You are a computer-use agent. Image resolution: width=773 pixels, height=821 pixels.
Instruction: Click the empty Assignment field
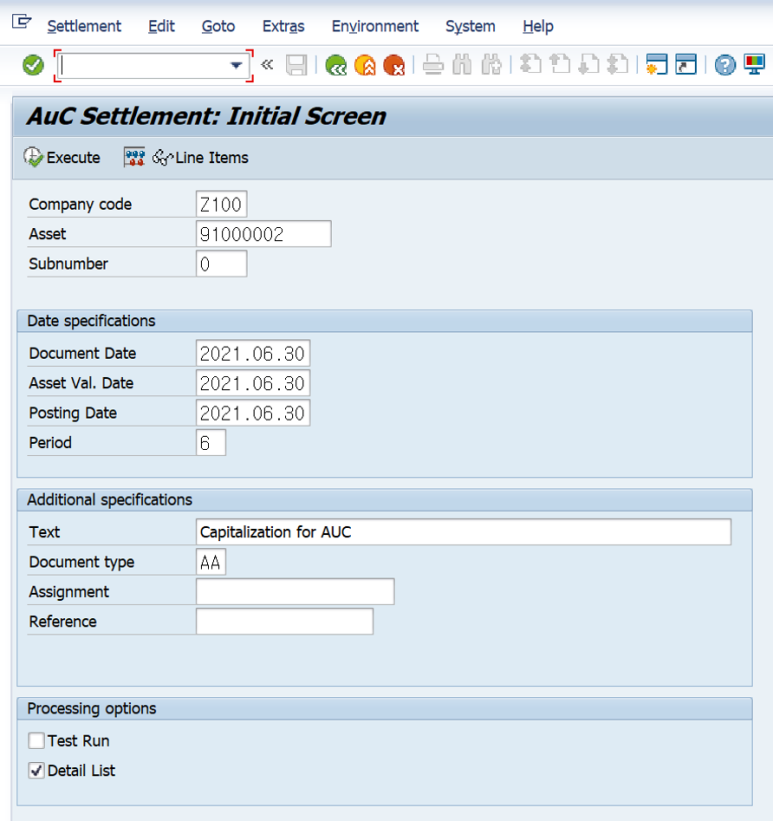(x=295, y=592)
